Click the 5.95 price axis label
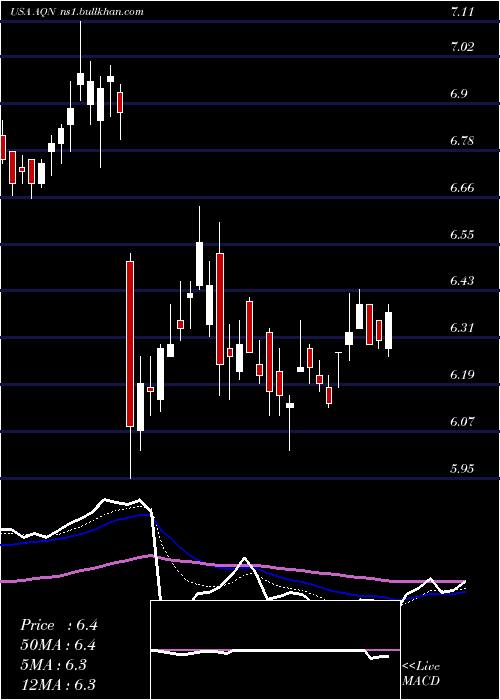The height and width of the screenshot is (700, 500). point(462,468)
